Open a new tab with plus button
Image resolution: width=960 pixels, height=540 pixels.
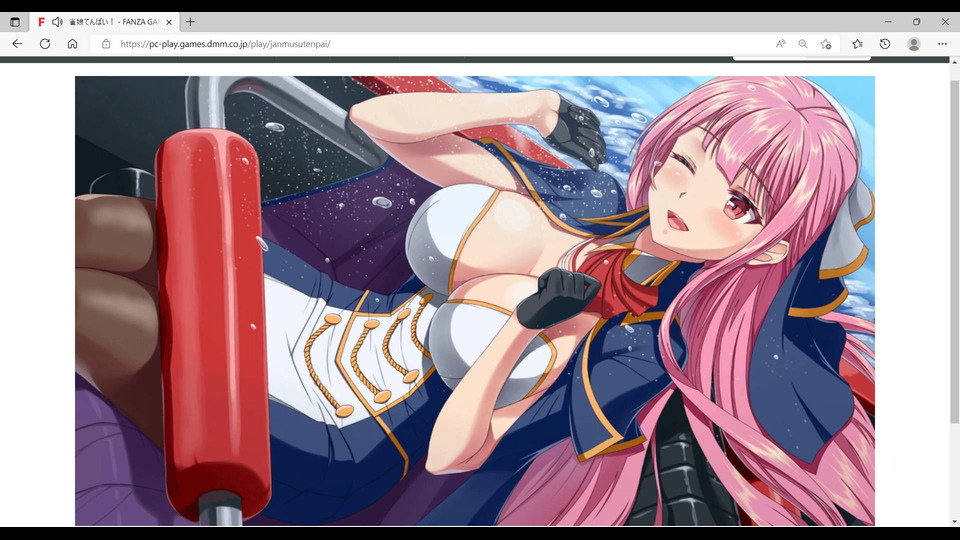190,22
